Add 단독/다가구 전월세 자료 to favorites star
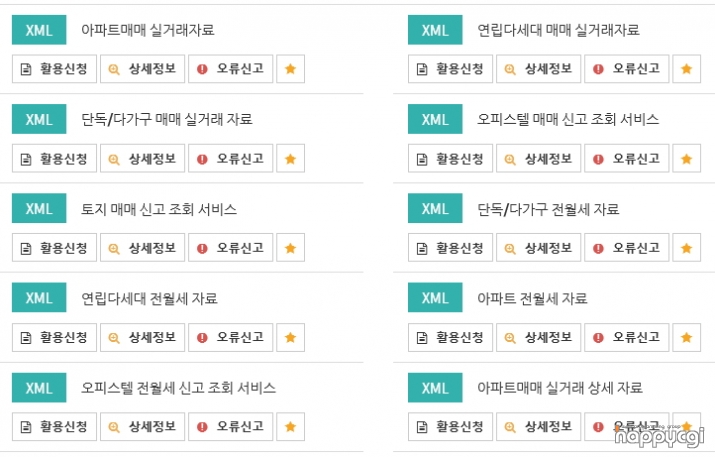 point(686,248)
